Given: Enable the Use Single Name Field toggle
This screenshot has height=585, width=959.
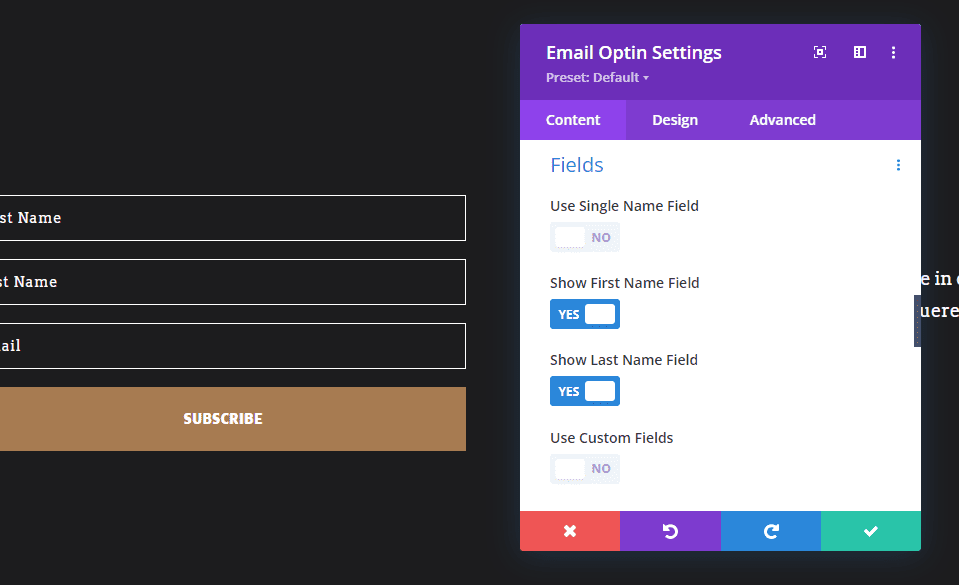Looking at the screenshot, I should tap(584, 238).
